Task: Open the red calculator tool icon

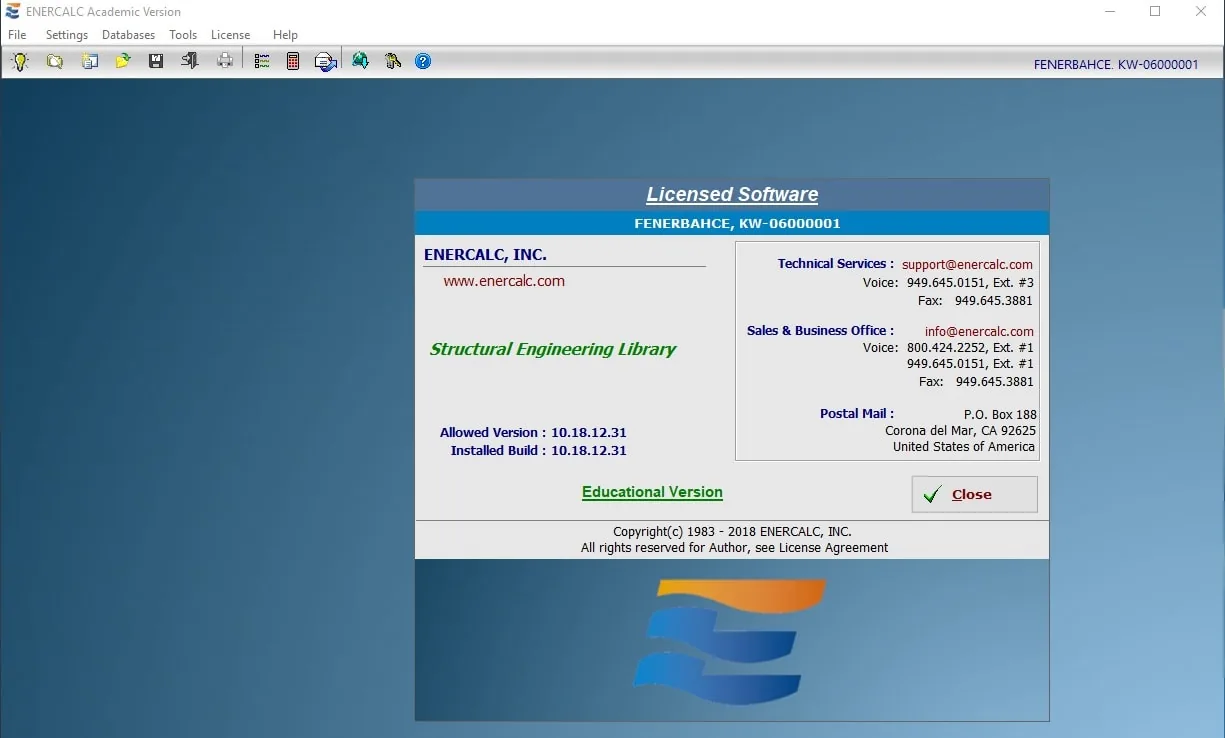Action: coord(293,62)
